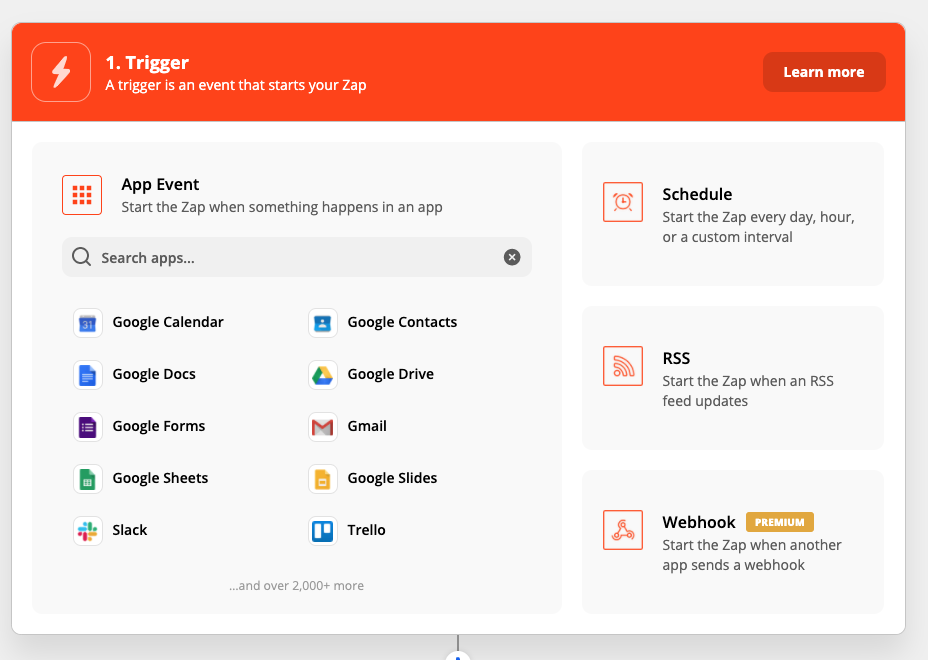Image resolution: width=928 pixels, height=660 pixels.
Task: Select the Trello app icon
Action: tap(322, 530)
